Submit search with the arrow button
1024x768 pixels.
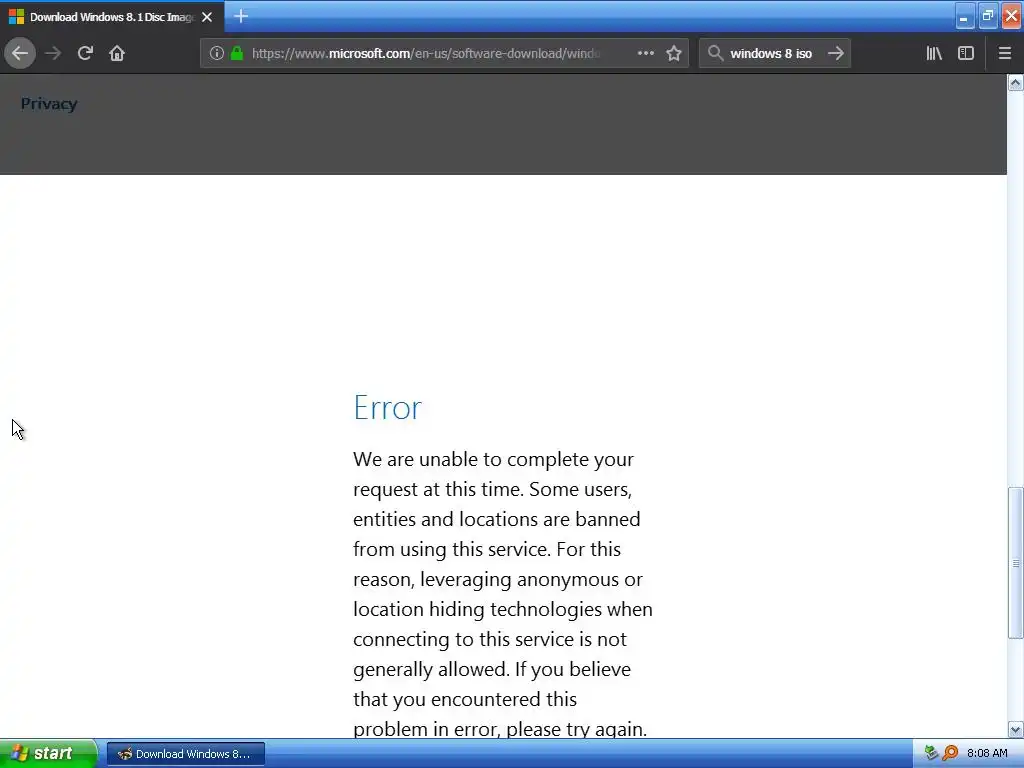(x=836, y=53)
